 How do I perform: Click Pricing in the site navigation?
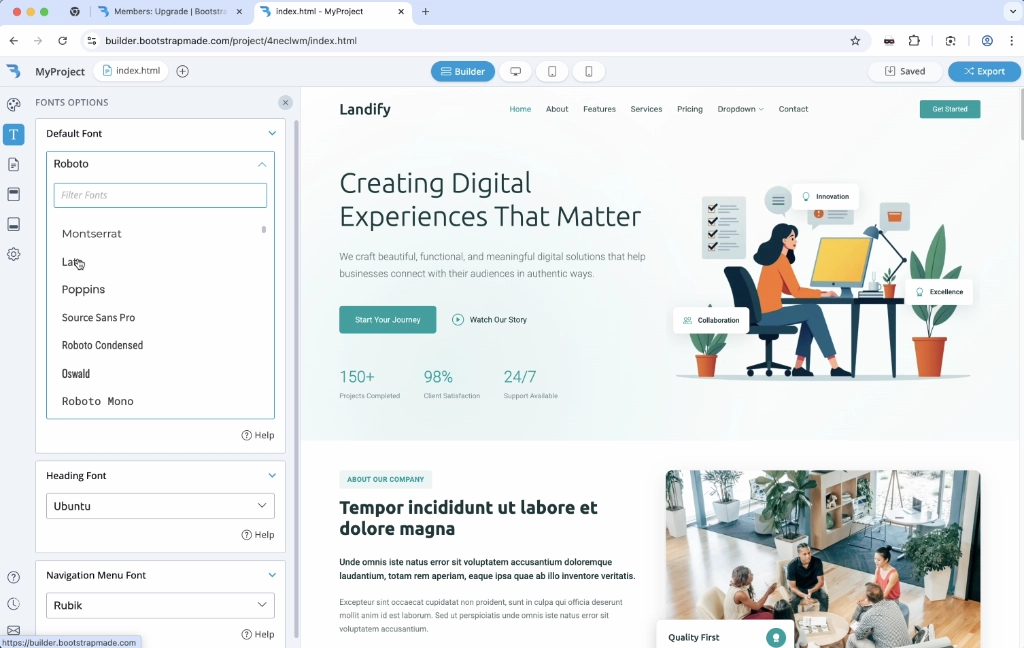690,109
